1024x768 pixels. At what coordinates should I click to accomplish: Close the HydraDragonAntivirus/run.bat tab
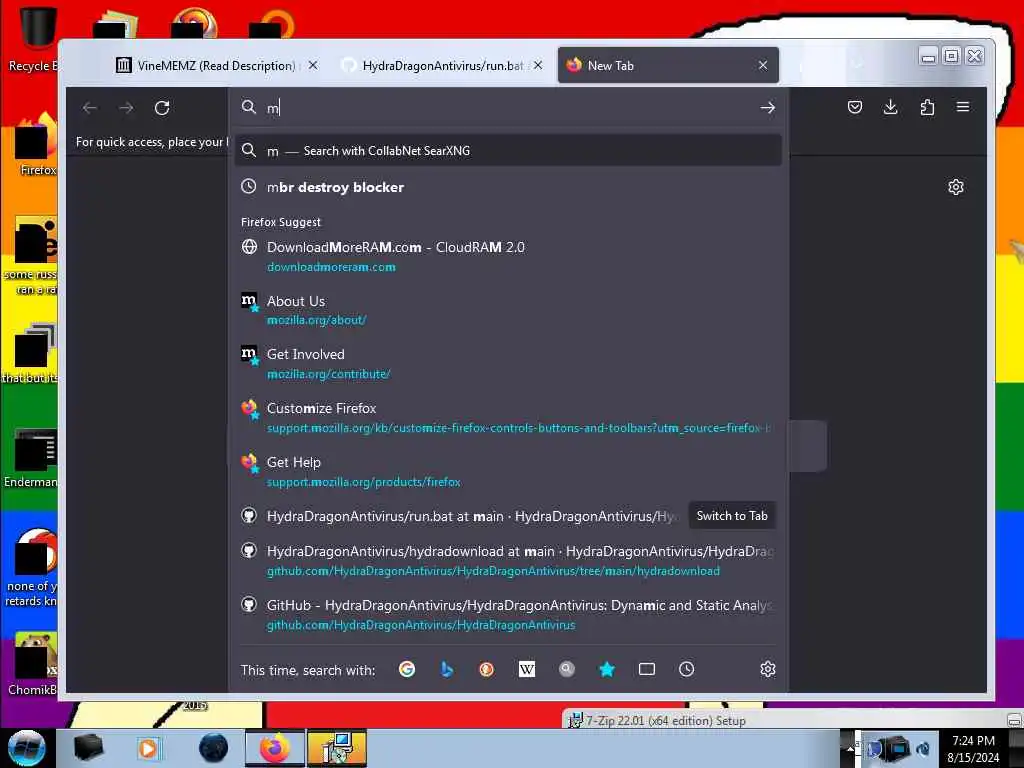click(x=537, y=65)
